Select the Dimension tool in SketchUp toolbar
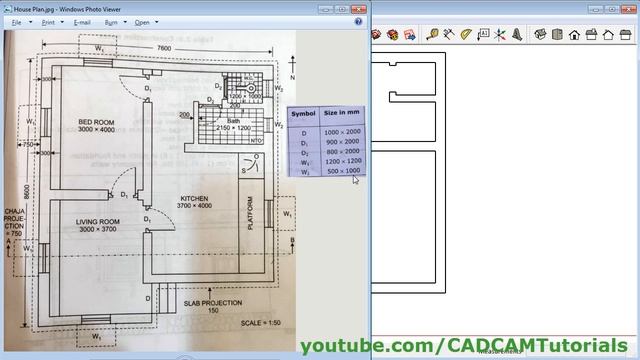 click(449, 34)
